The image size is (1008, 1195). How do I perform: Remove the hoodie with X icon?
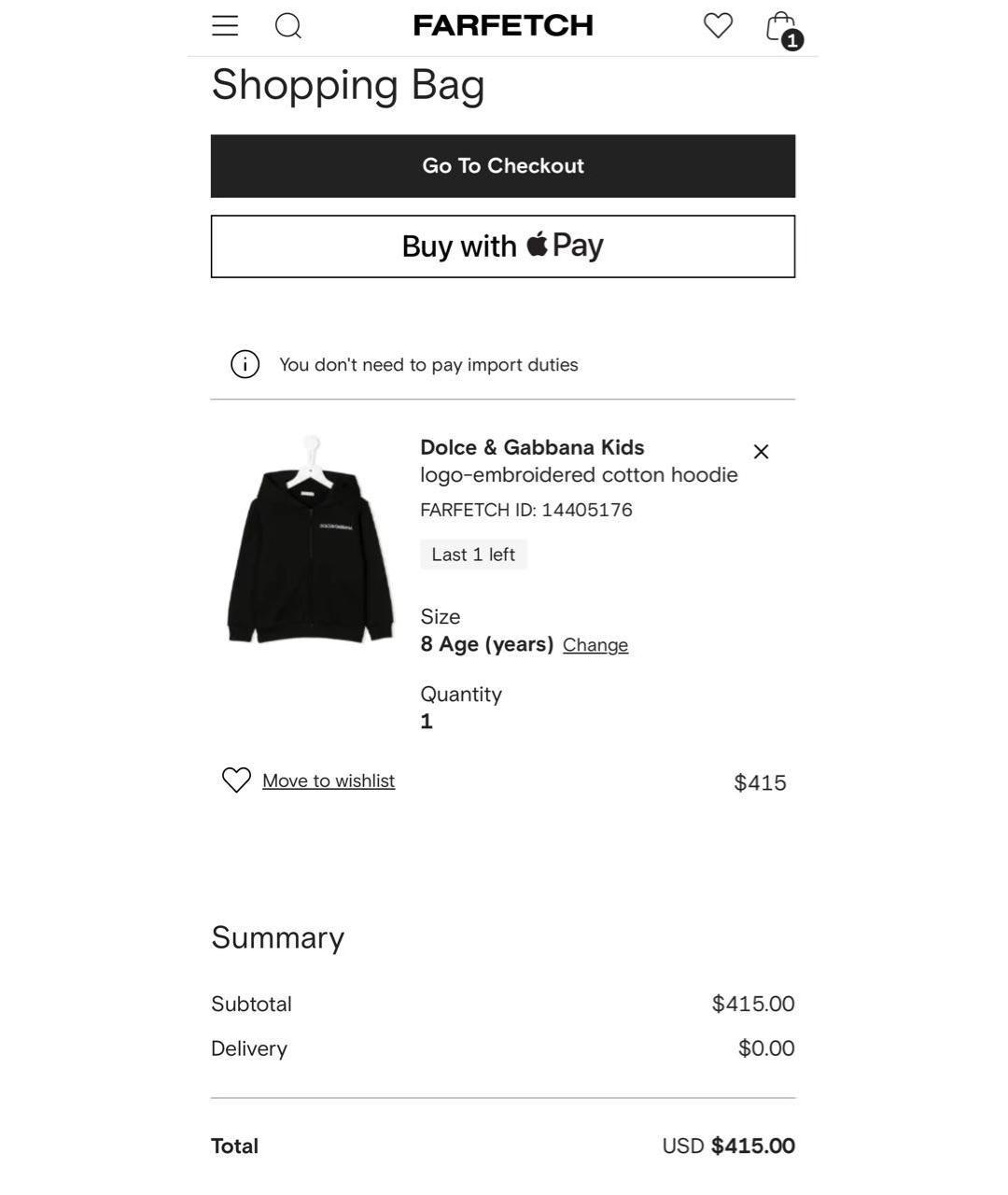[x=761, y=452]
